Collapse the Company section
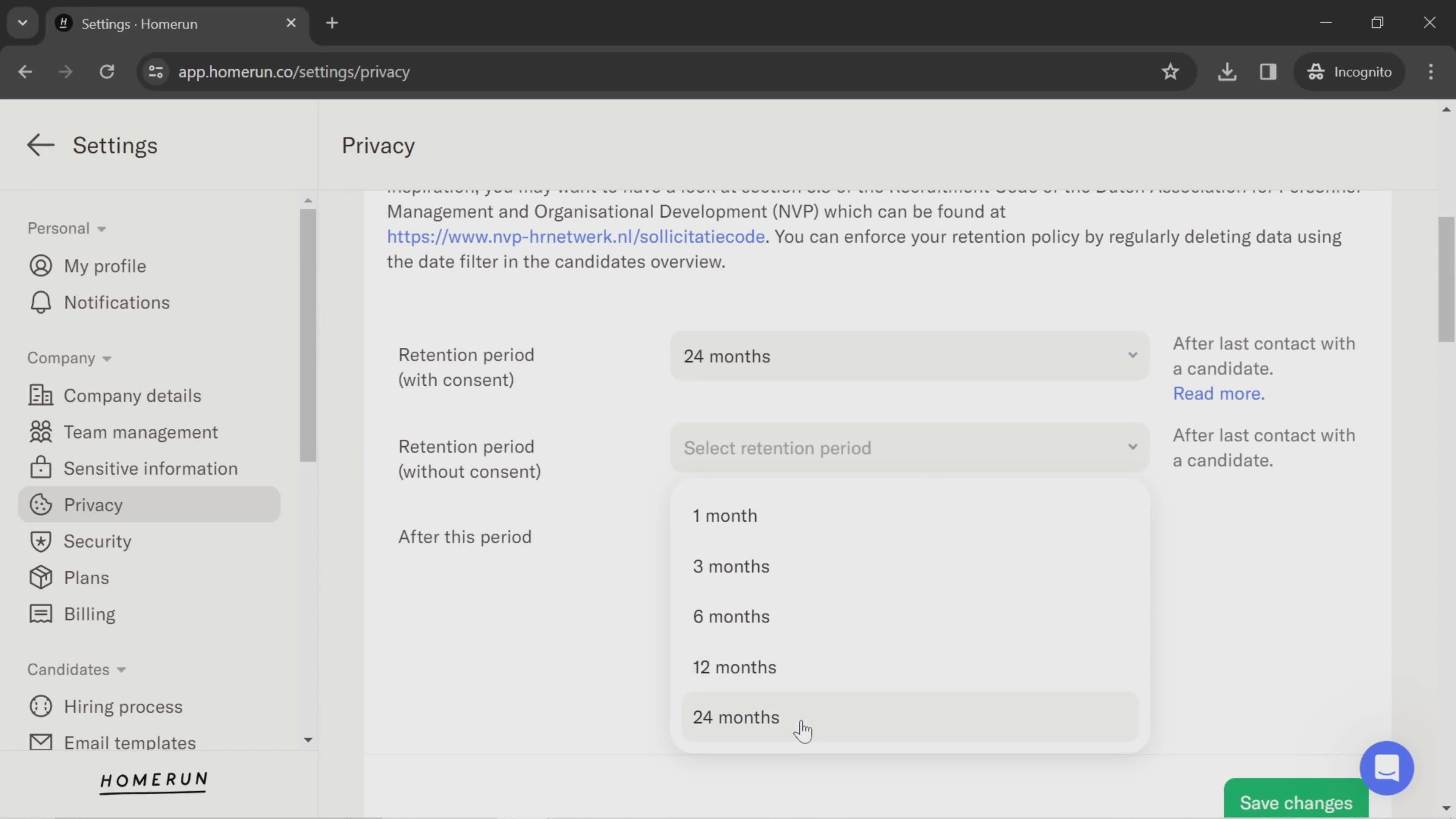The image size is (1456, 819). pyautogui.click(x=69, y=358)
